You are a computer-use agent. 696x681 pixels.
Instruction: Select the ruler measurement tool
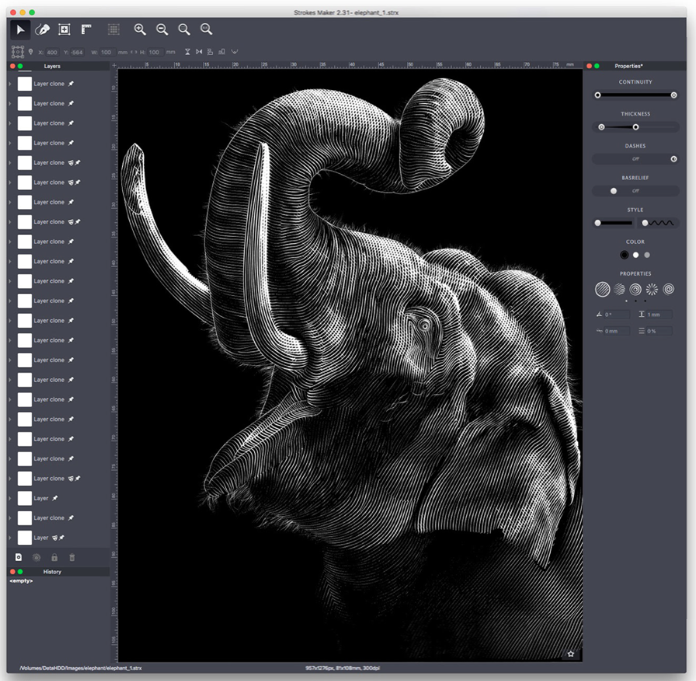tap(87, 30)
